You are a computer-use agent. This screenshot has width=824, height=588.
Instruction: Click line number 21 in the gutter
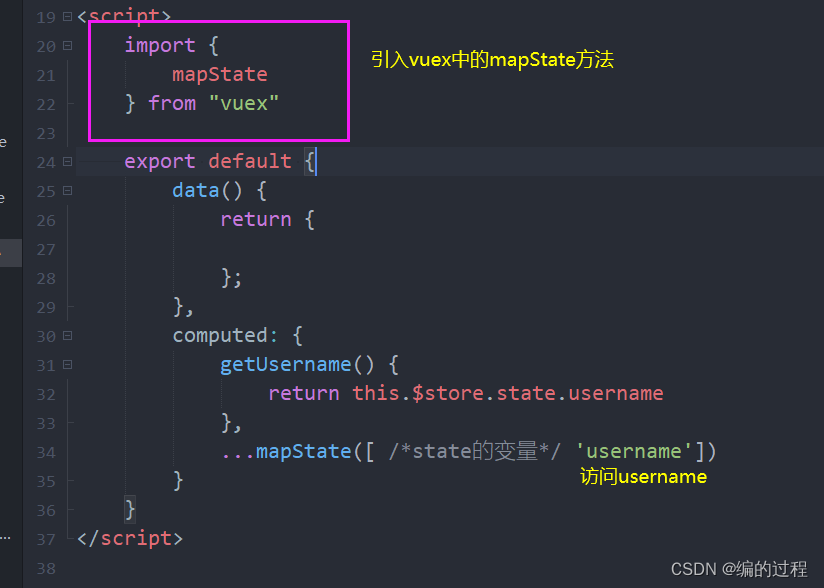46,76
